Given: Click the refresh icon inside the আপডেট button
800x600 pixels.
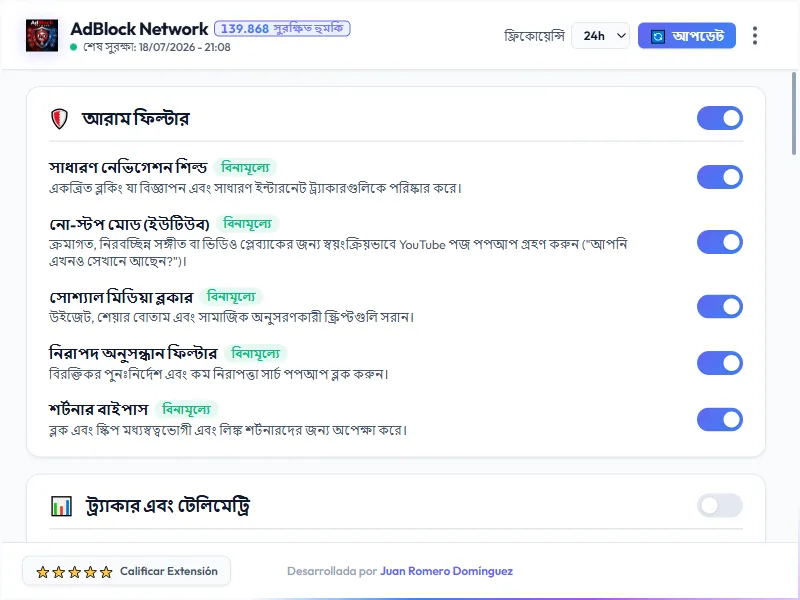Looking at the screenshot, I should (x=658, y=36).
